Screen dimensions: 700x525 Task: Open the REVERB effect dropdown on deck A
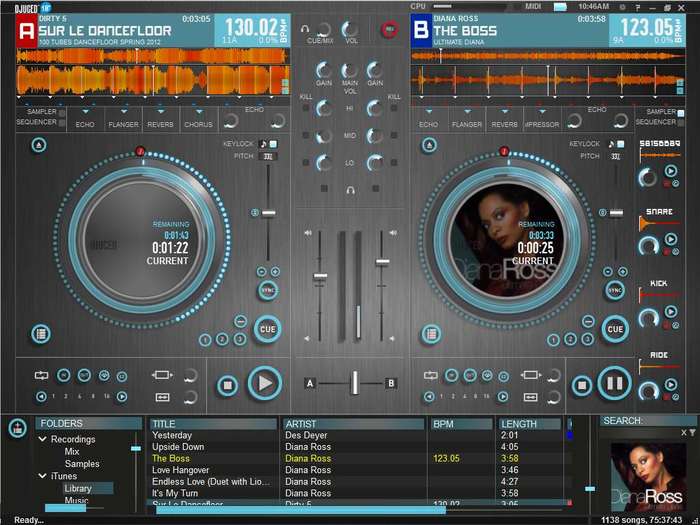point(161,111)
